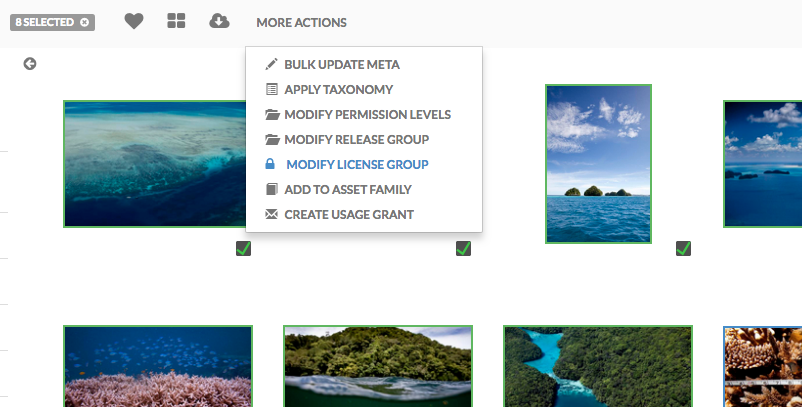The image size is (802, 407).
Task: Open the grid collection icon in toolbar
Action: point(176,21)
